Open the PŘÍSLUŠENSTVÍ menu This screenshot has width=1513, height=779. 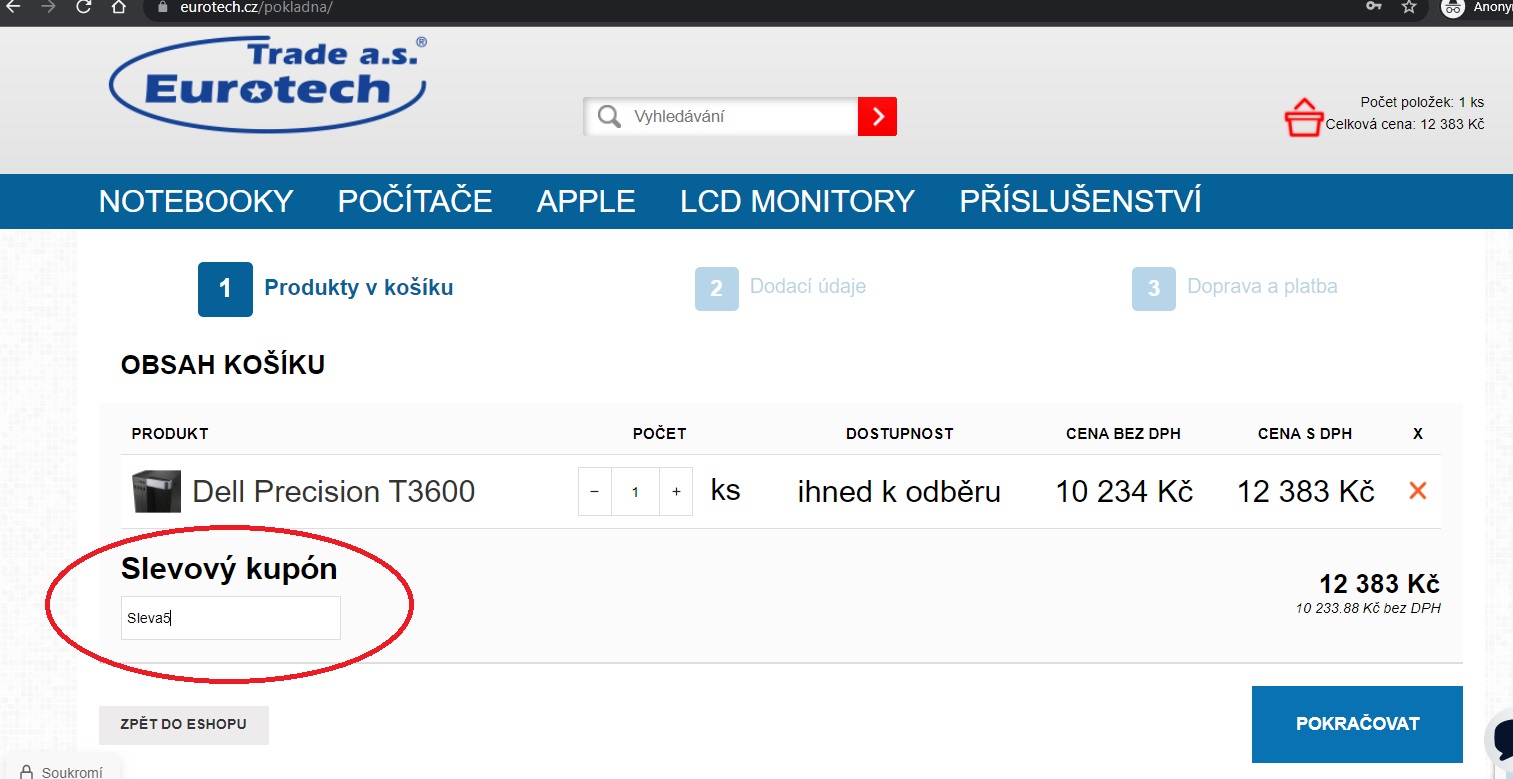pos(1080,201)
